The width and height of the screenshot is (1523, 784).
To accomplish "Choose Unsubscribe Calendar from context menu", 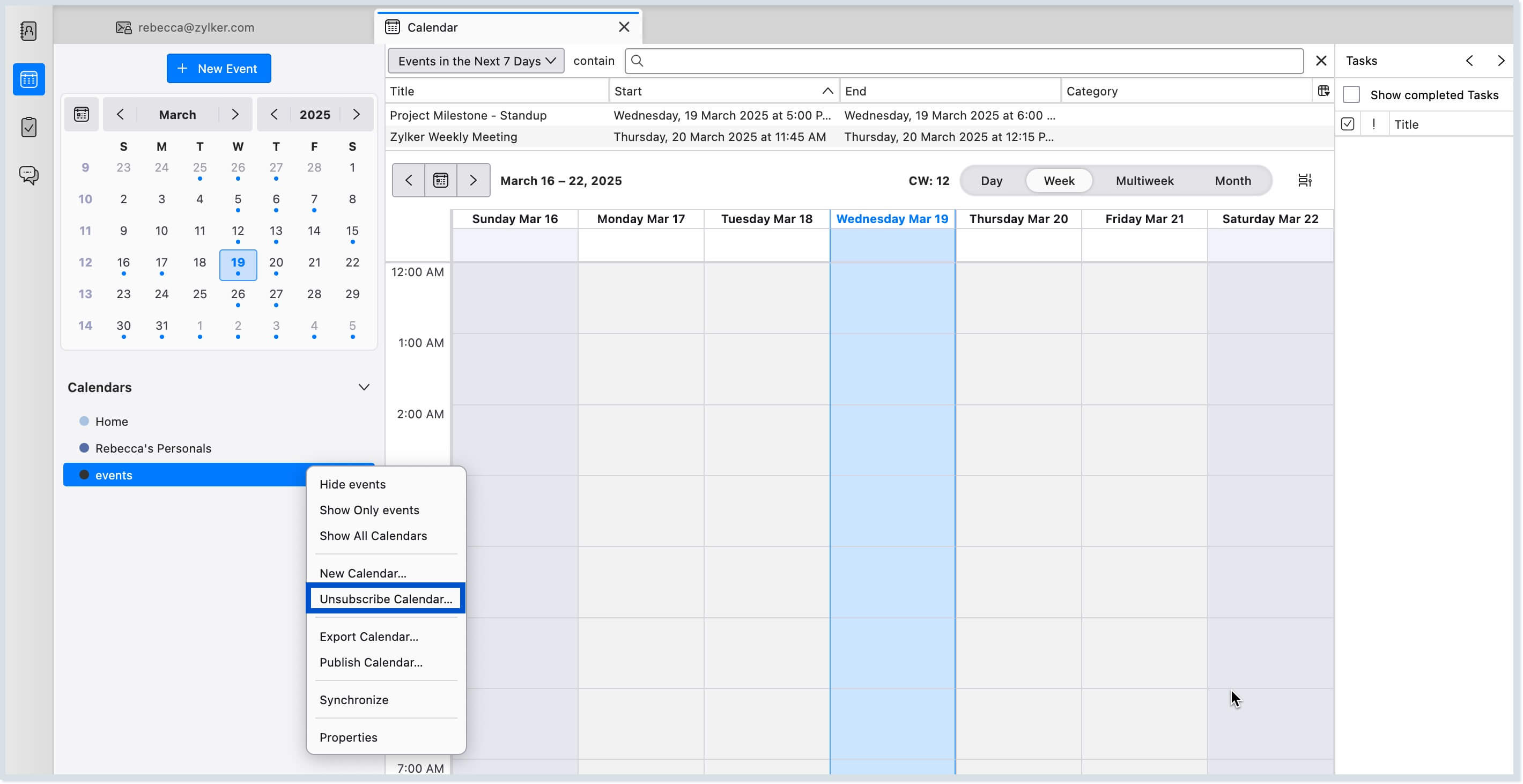I will (386, 598).
